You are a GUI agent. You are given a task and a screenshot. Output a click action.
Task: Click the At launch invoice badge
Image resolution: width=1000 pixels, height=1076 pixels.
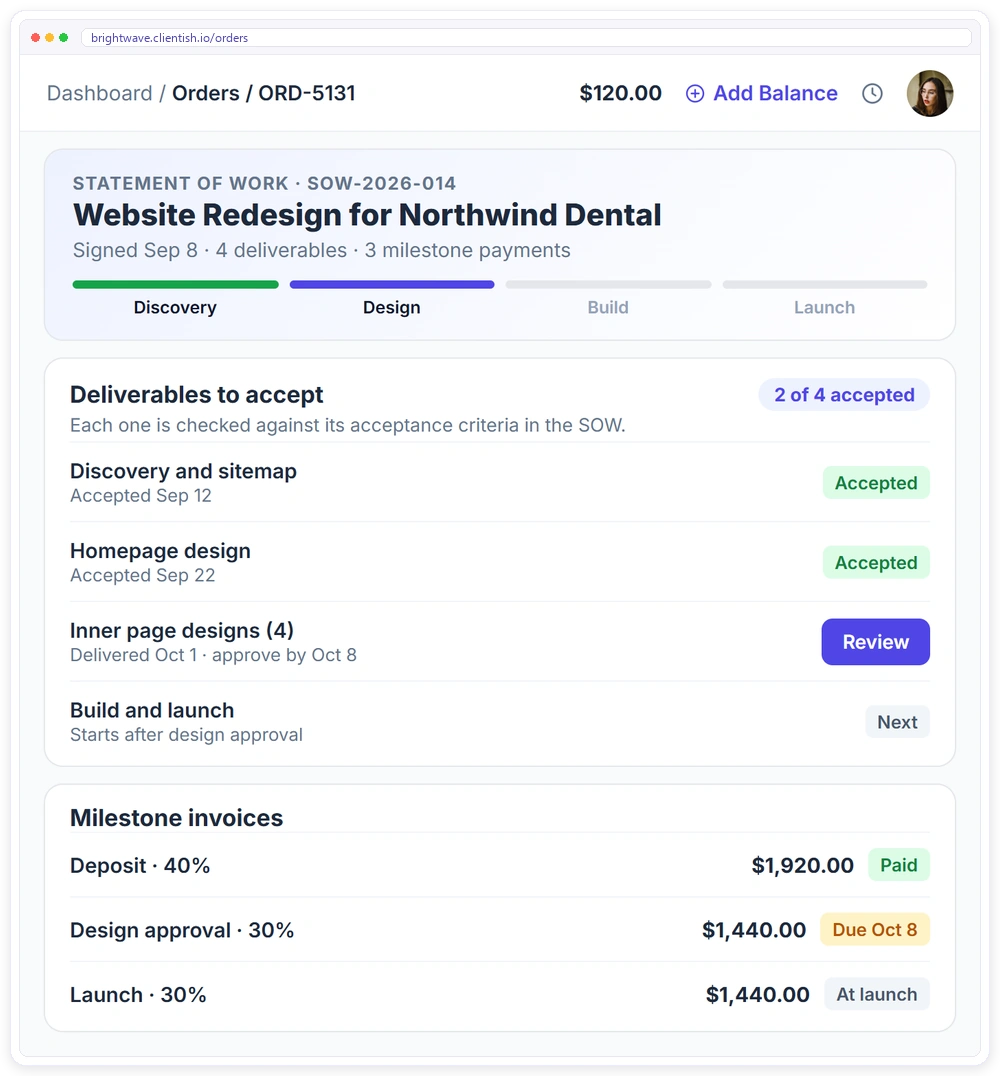(x=876, y=994)
